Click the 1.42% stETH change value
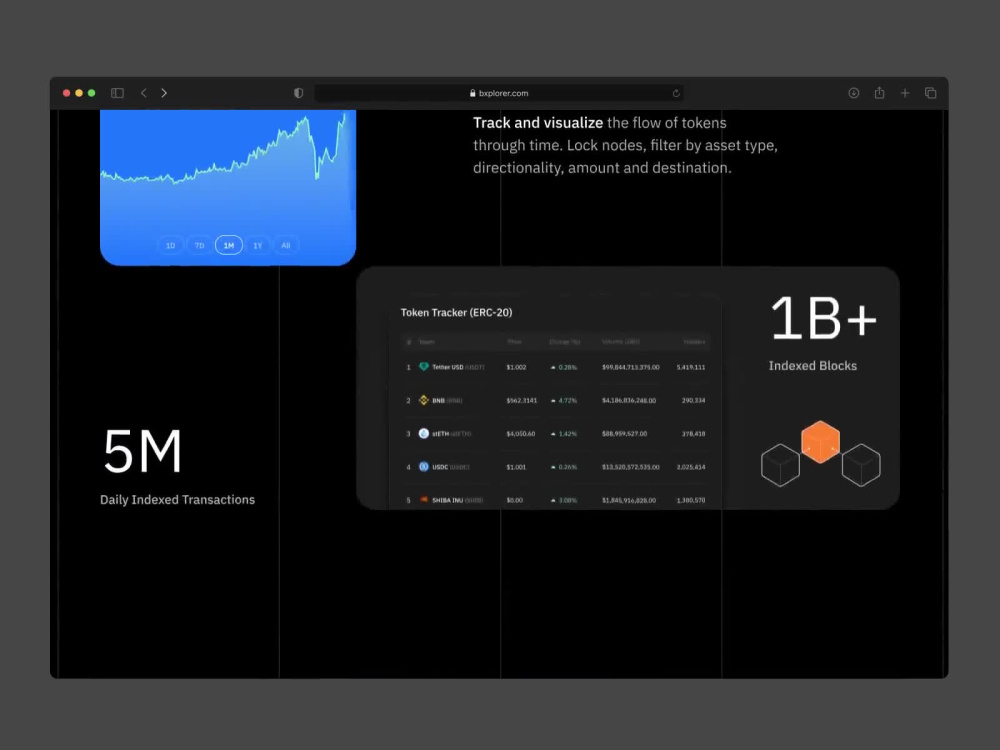The width and height of the screenshot is (1000, 750). pos(568,434)
